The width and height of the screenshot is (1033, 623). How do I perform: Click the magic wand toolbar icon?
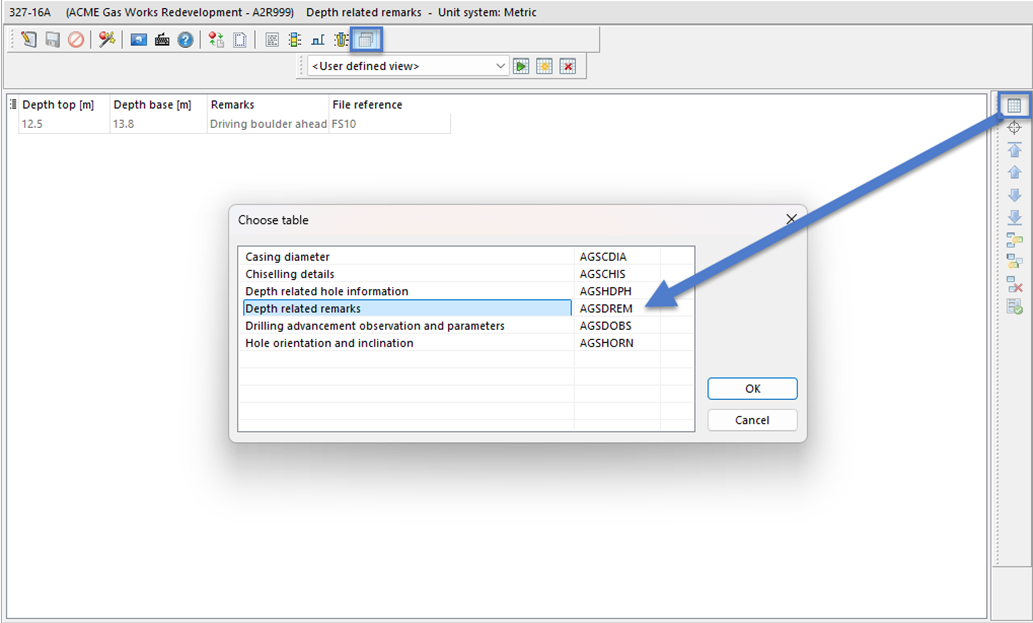[106, 40]
